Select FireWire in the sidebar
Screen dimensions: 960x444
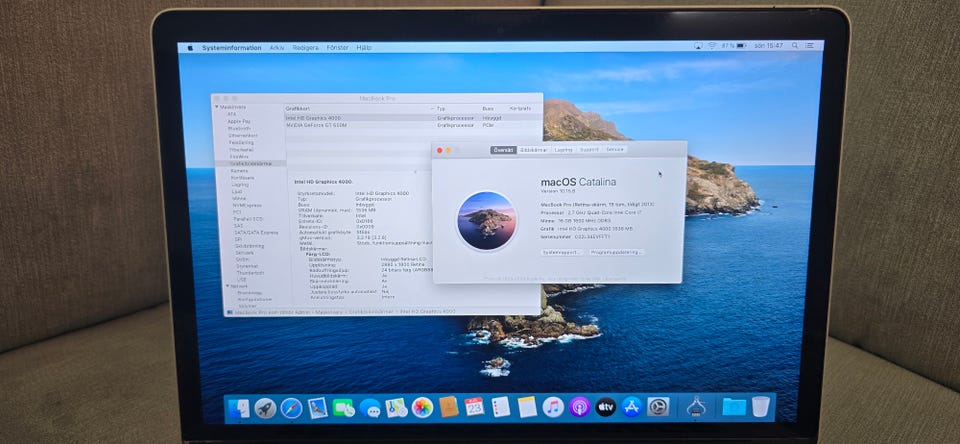click(239, 157)
